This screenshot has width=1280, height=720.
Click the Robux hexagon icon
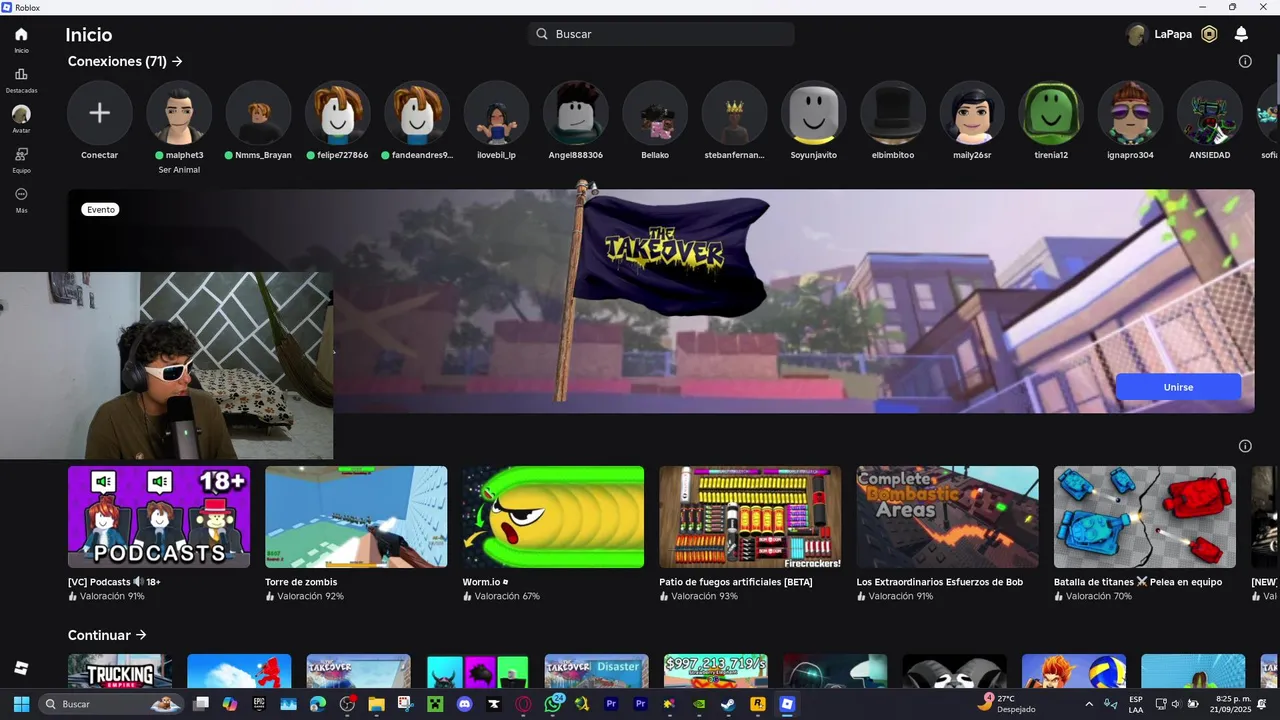point(1209,34)
